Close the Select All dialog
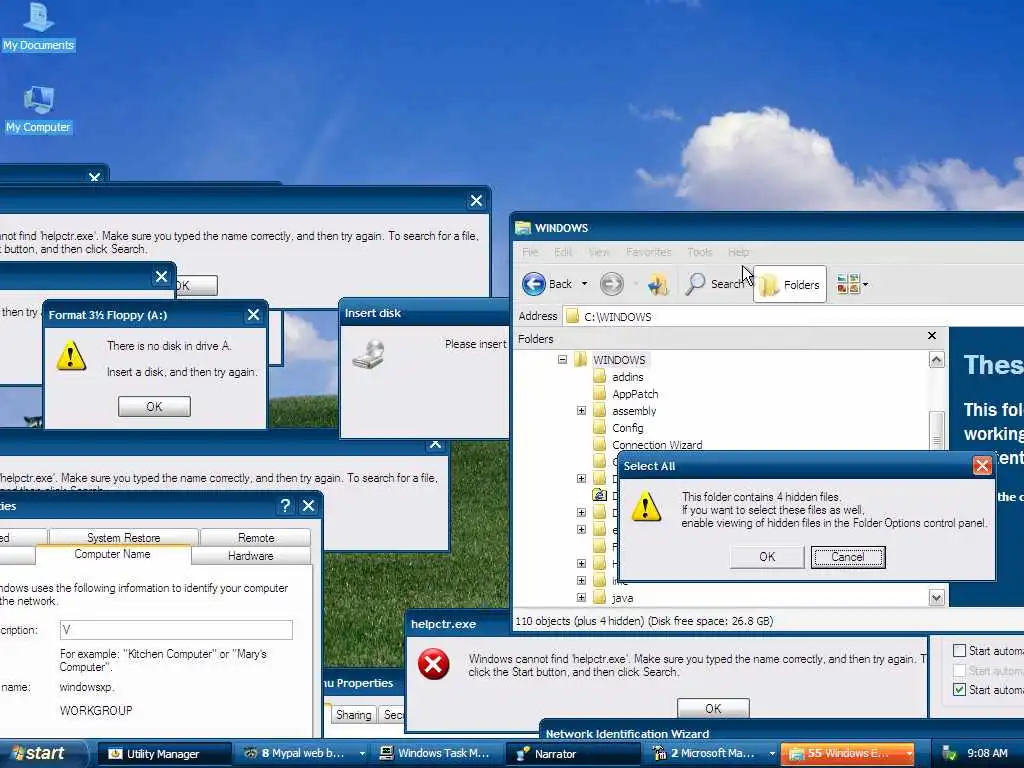1024x768 pixels. pos(982,465)
